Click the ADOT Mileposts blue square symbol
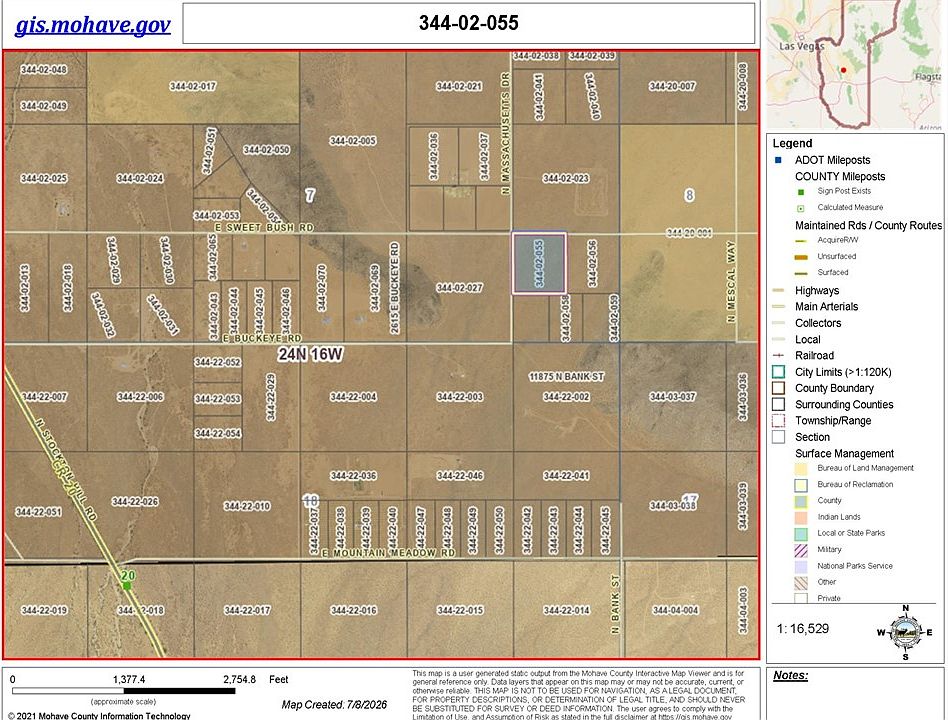The image size is (948, 720). click(778, 160)
